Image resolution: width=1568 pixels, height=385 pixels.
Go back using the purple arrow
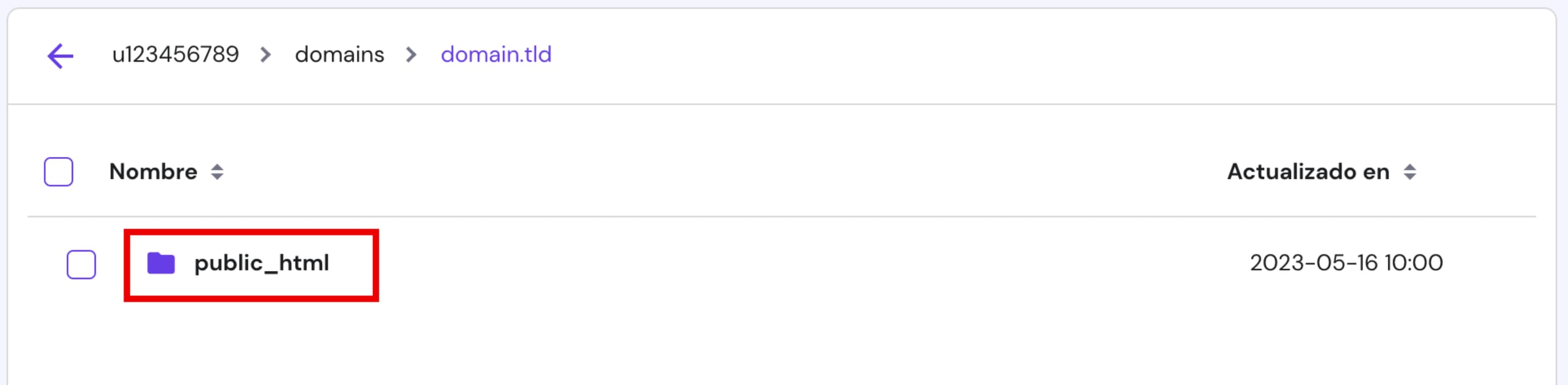click(60, 56)
